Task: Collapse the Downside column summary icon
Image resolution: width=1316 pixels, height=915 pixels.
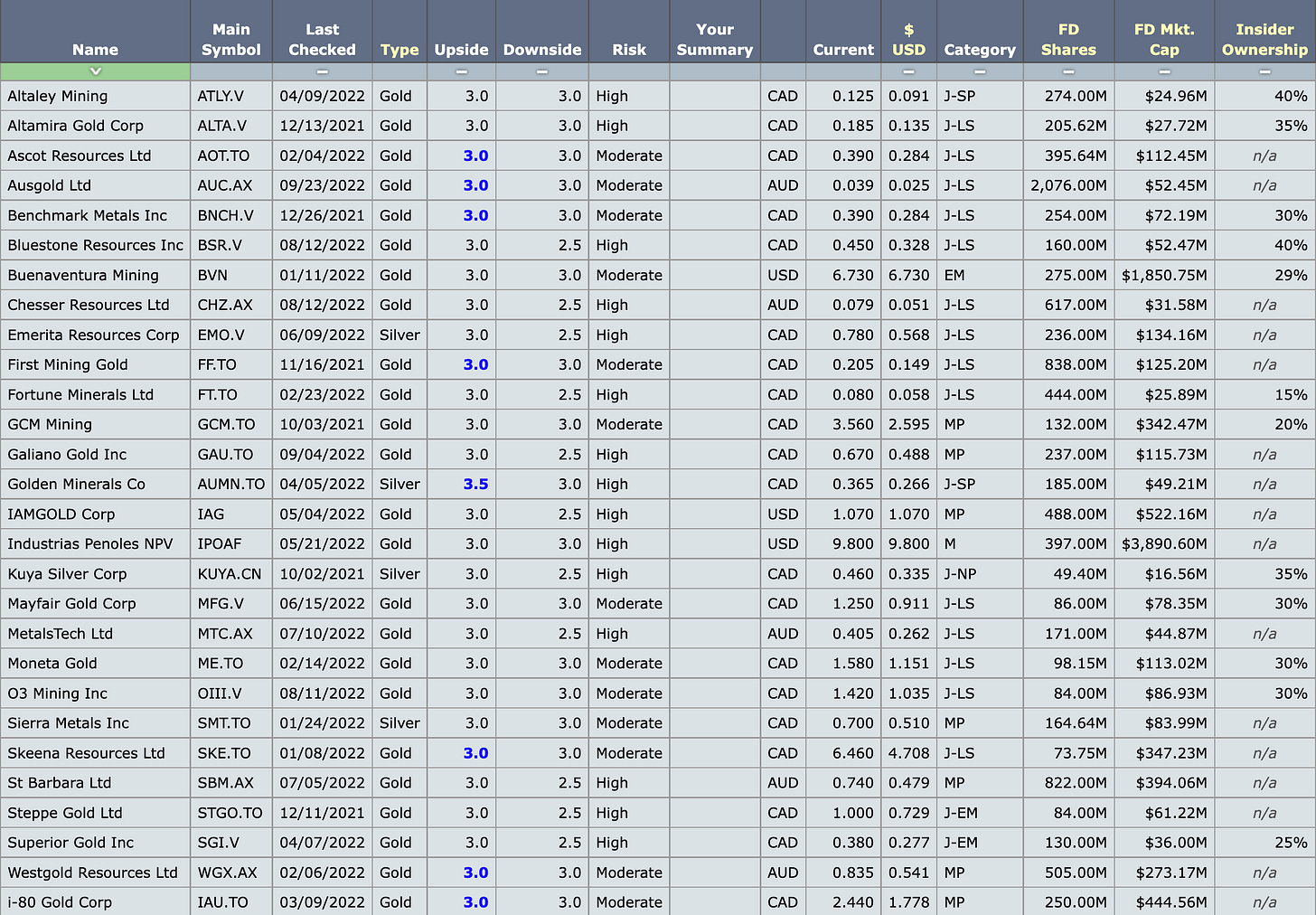Action: [541, 71]
